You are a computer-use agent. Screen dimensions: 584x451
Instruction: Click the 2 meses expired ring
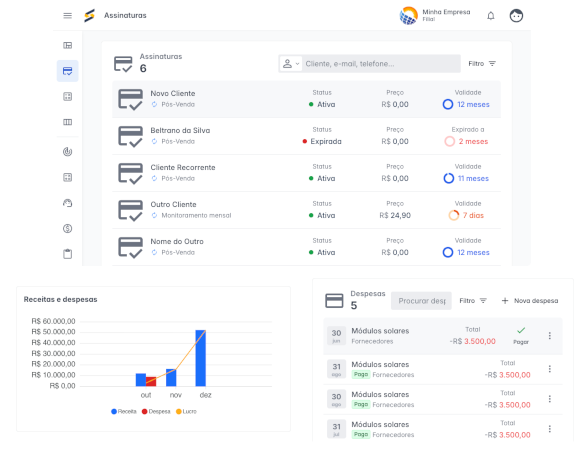pos(450,142)
